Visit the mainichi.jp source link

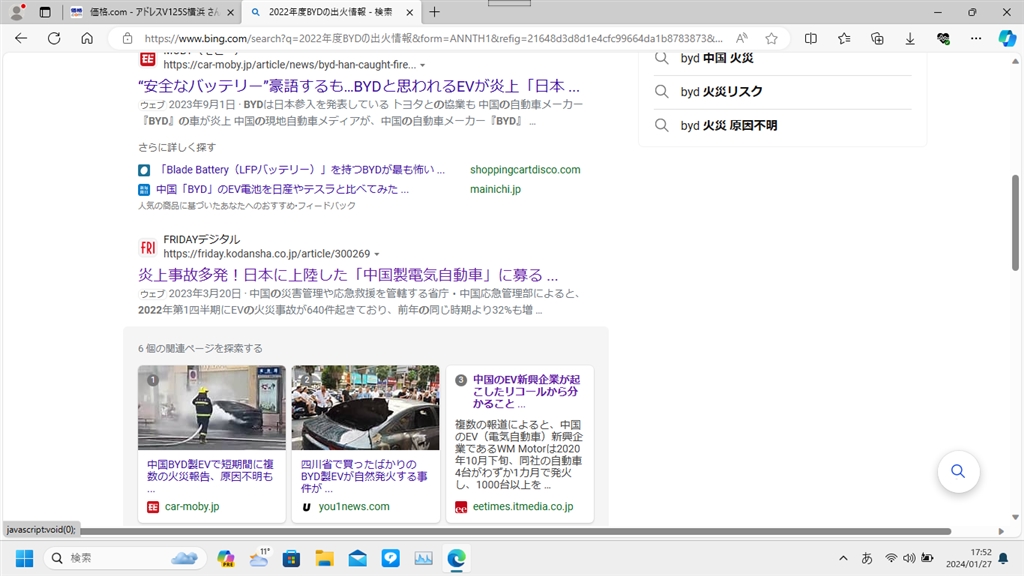496,189
